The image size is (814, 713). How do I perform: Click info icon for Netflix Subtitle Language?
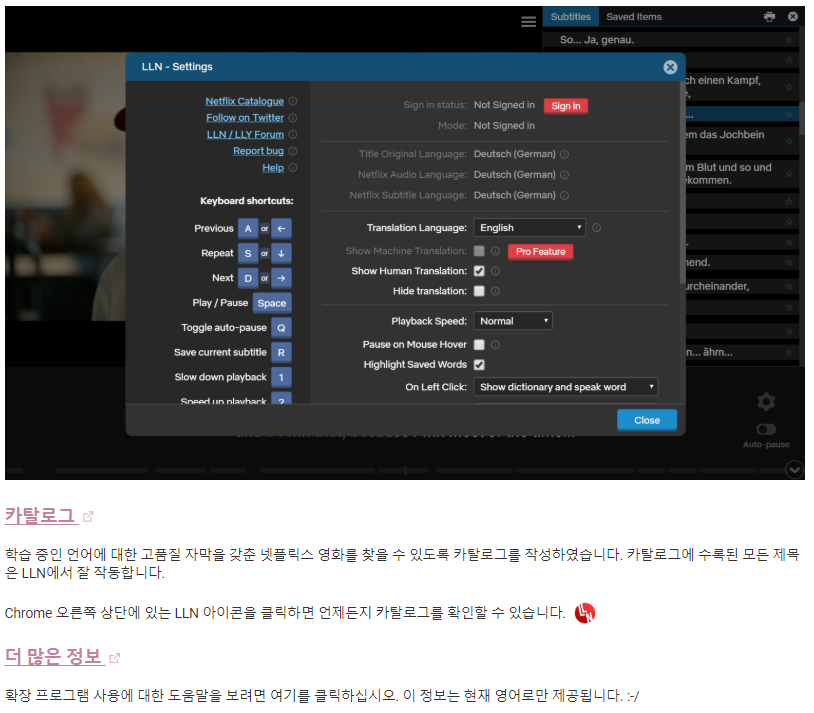pyautogui.click(x=564, y=195)
